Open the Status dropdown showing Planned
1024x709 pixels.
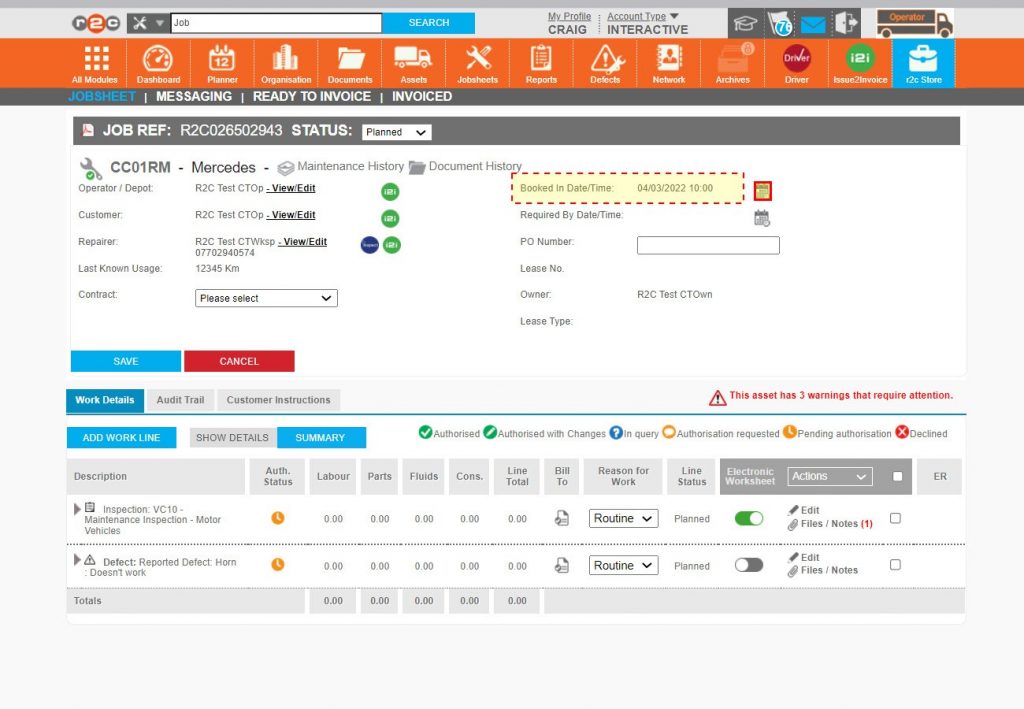pyautogui.click(x=396, y=132)
